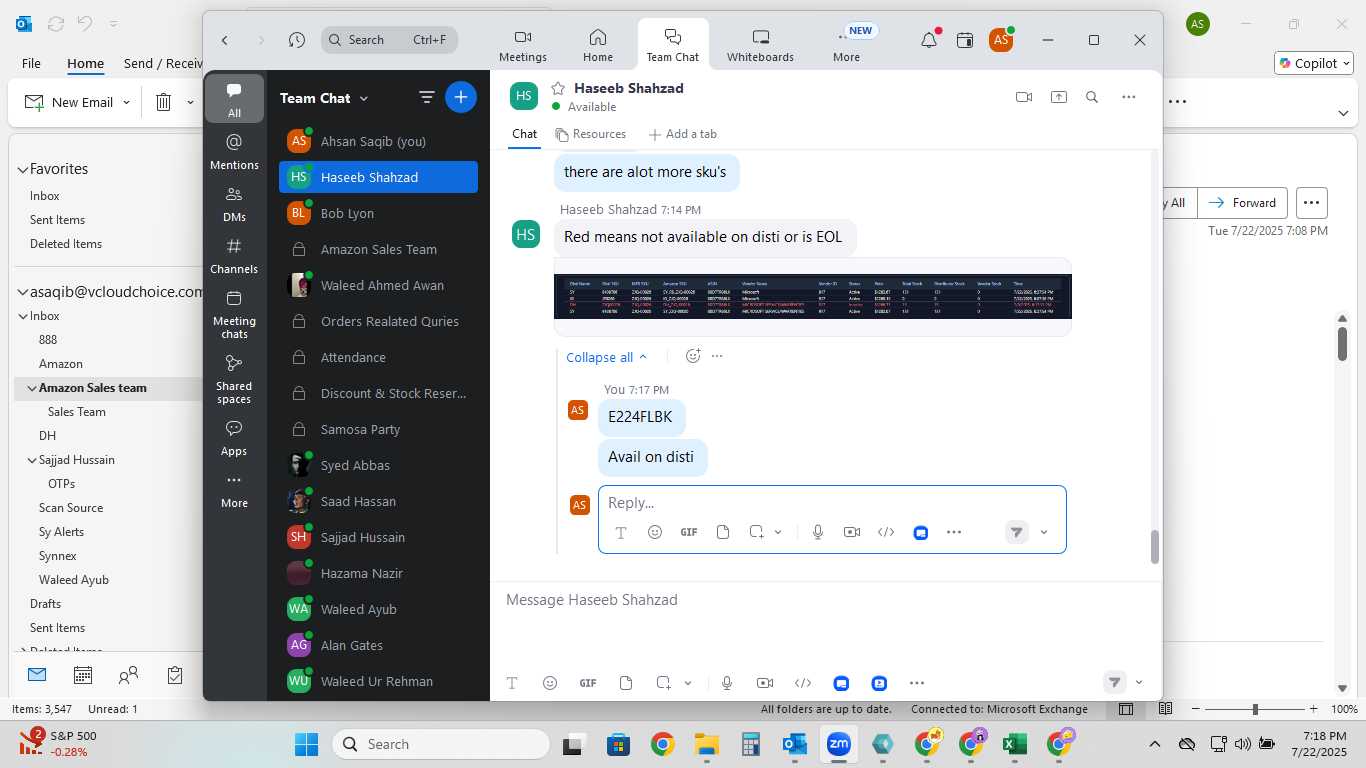Collapse Sajjad Hussain folder in Outlook

tap(32, 460)
